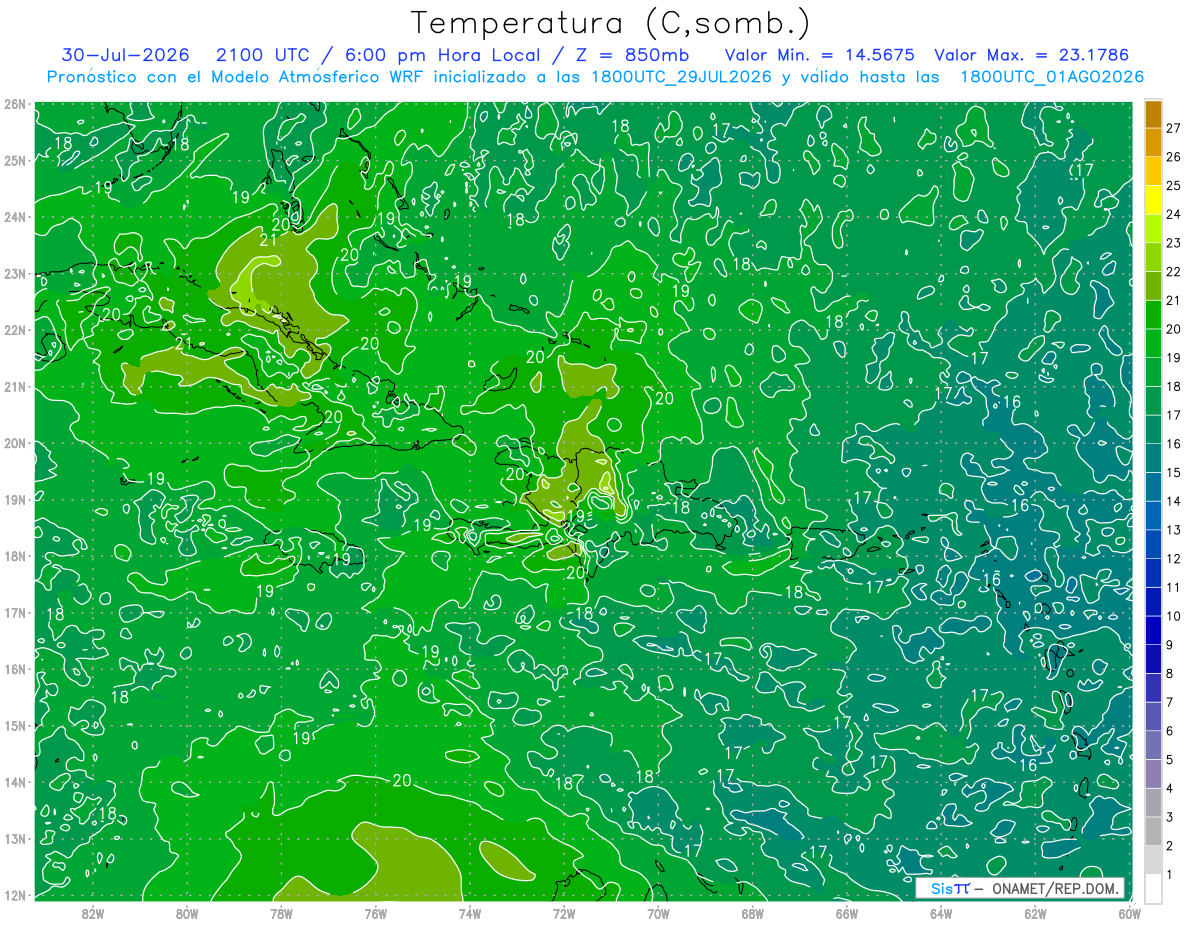Click the green legend swatch labeled 20
The height and width of the screenshot is (927, 1200).
(x=1153, y=315)
